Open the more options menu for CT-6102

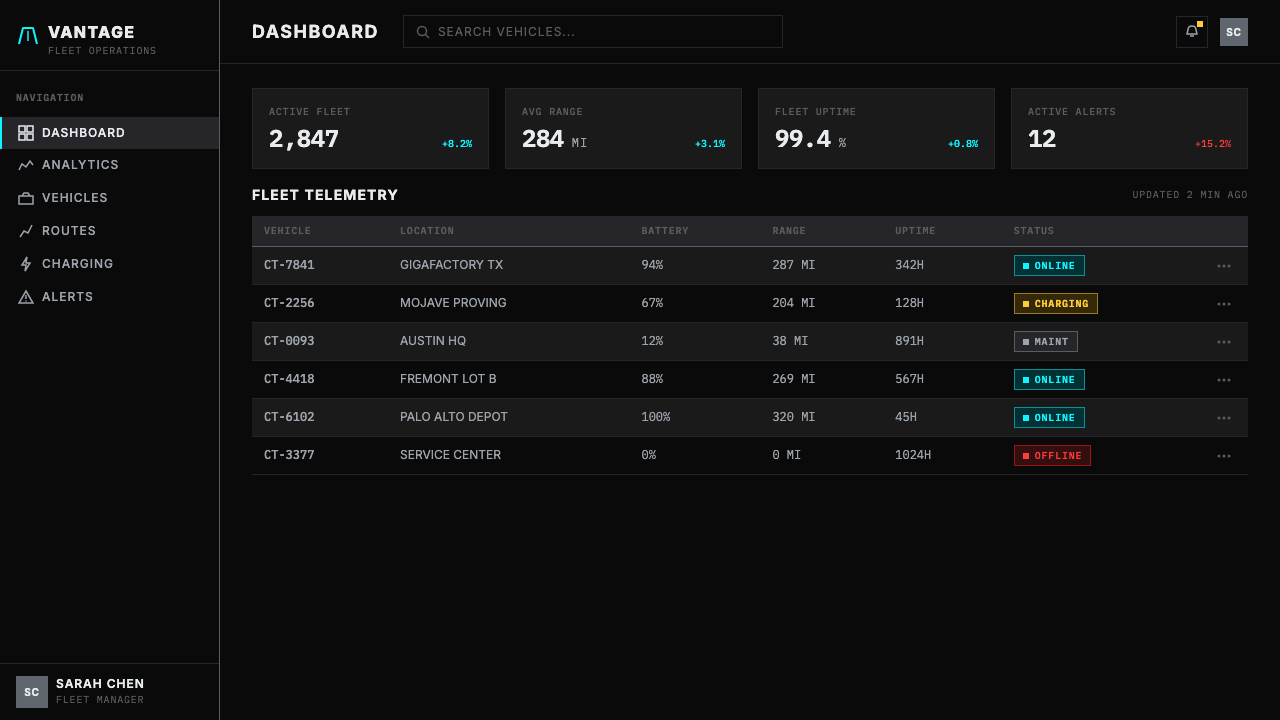1224,418
